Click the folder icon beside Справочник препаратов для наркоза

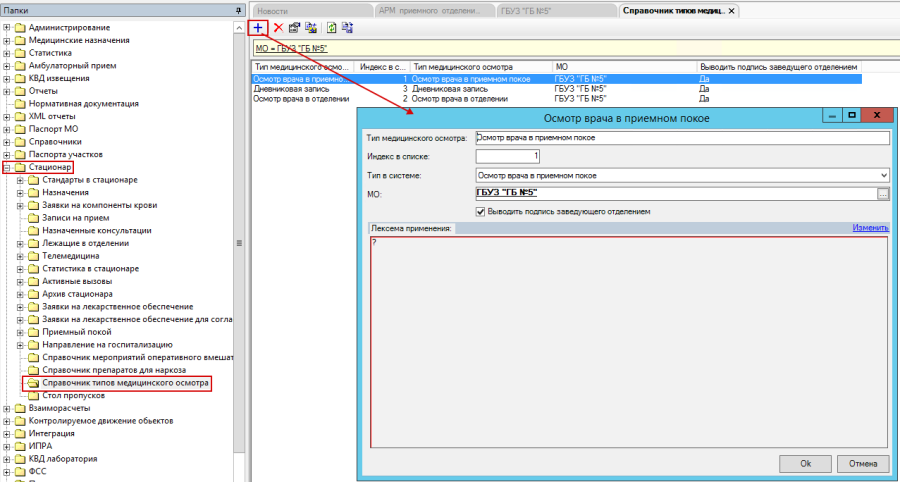pyautogui.click(x=34, y=370)
